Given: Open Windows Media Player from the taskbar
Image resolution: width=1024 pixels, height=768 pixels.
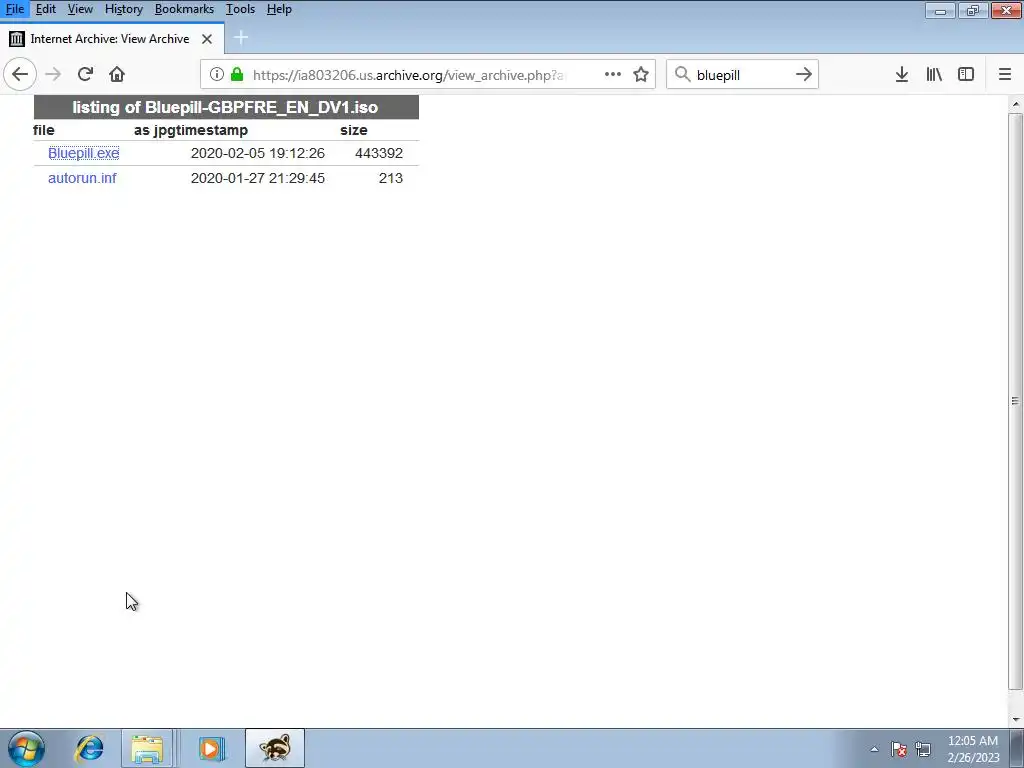Looking at the screenshot, I should pyautogui.click(x=211, y=748).
